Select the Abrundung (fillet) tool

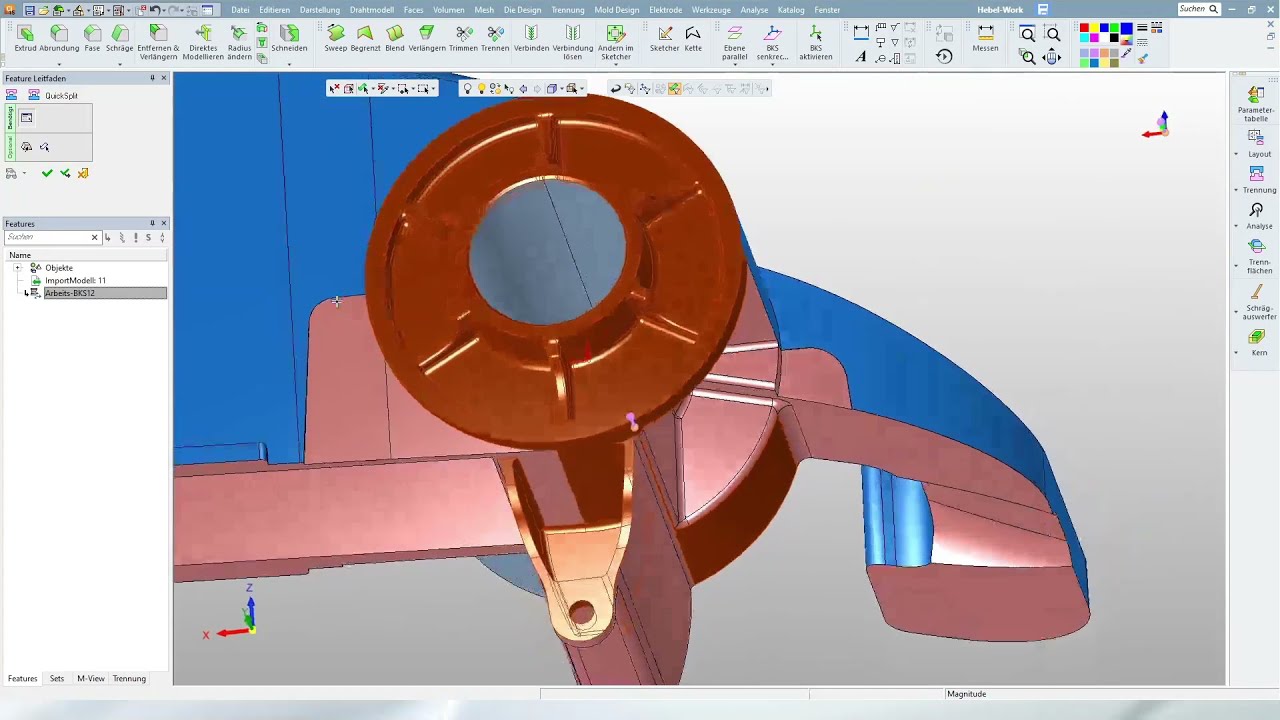coord(59,39)
